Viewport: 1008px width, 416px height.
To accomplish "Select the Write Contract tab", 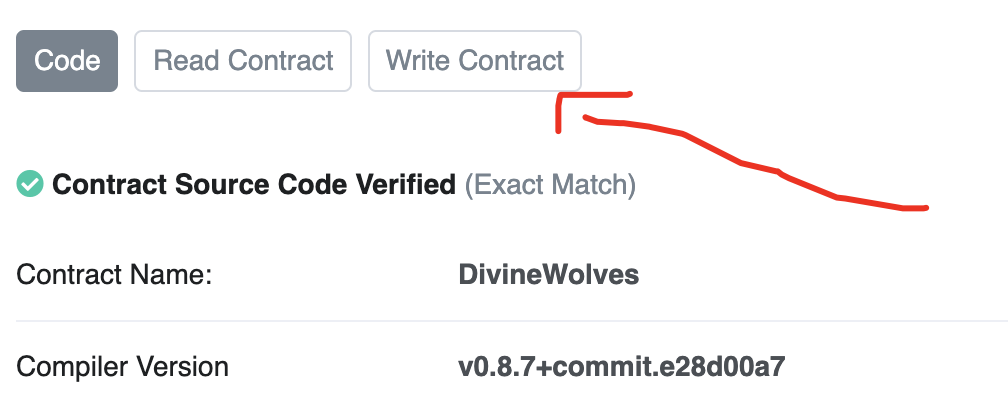I will pyautogui.click(x=475, y=61).
